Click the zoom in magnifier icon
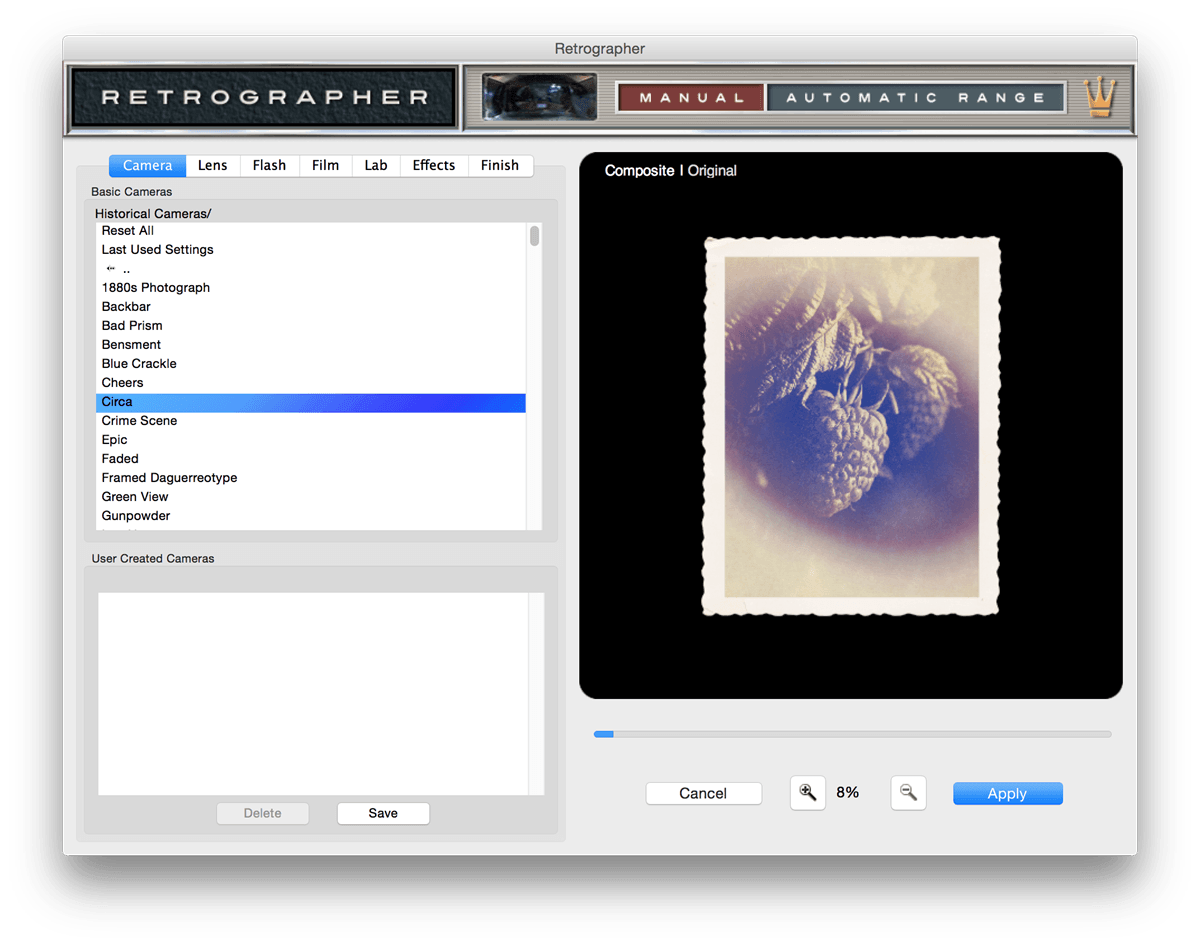The width and height of the screenshot is (1200, 945). 808,793
